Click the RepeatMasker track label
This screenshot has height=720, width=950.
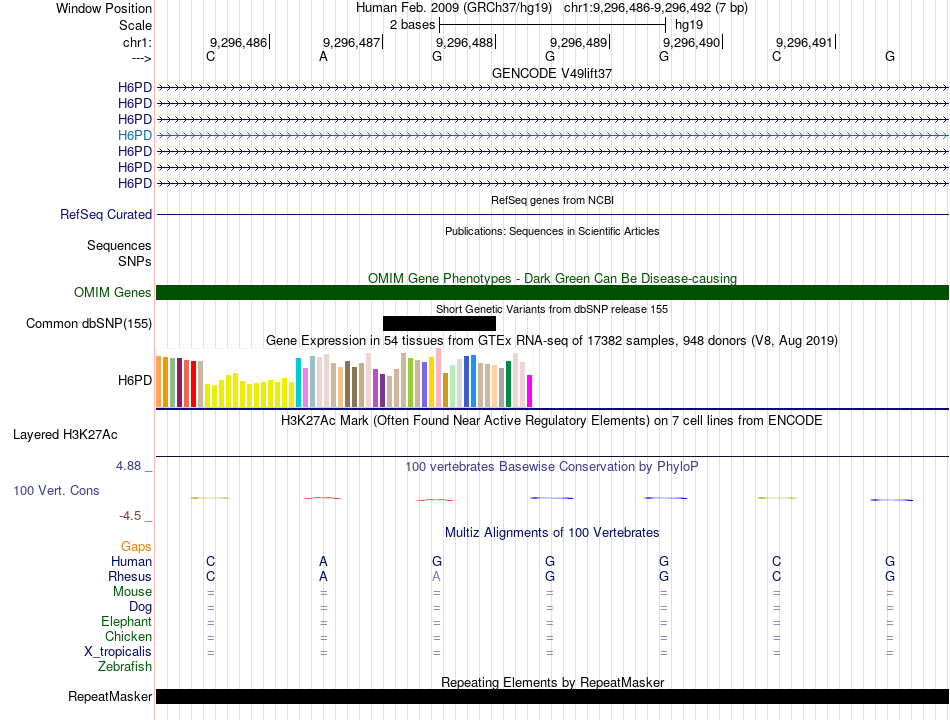(110, 696)
